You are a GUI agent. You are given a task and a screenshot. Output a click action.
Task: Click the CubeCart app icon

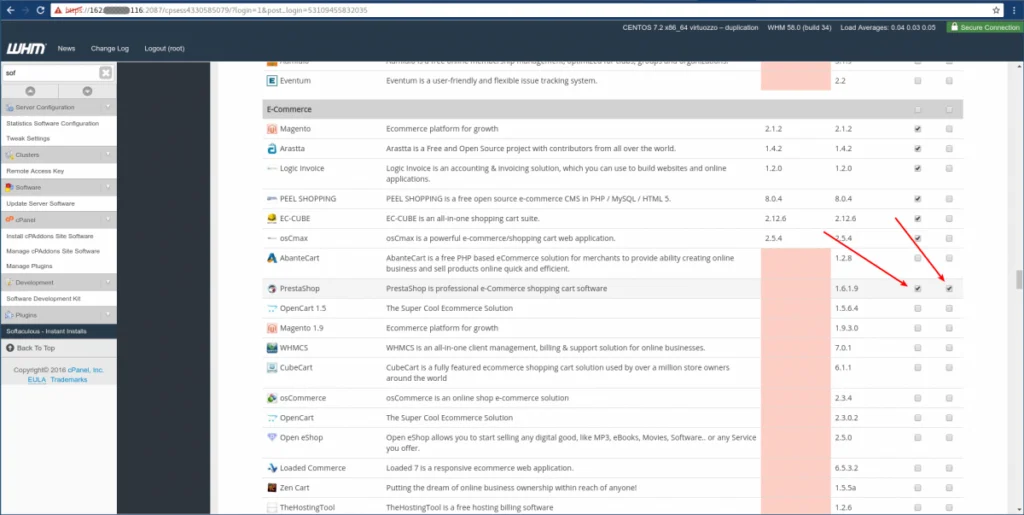[x=272, y=367]
